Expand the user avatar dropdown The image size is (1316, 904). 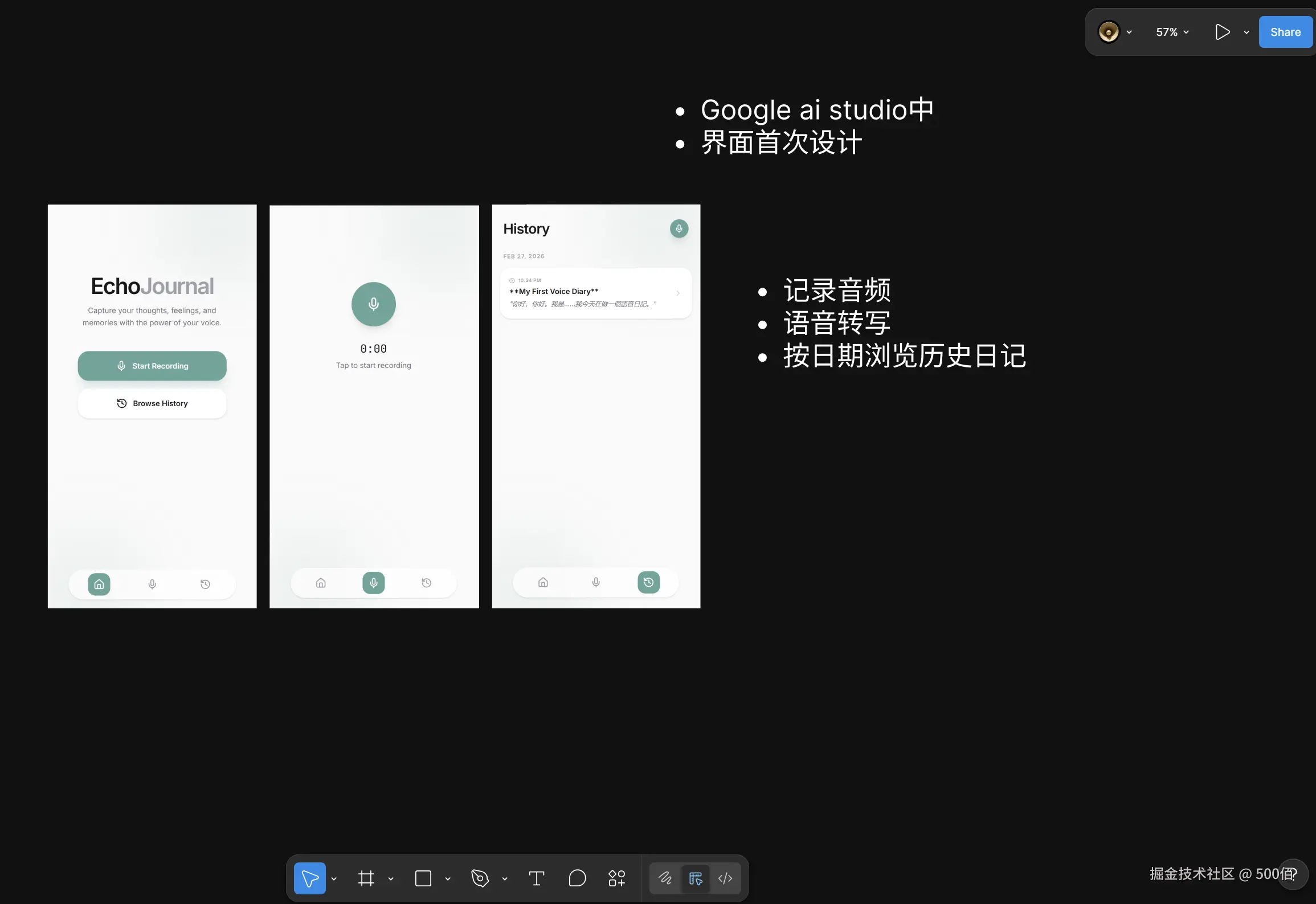click(1129, 32)
